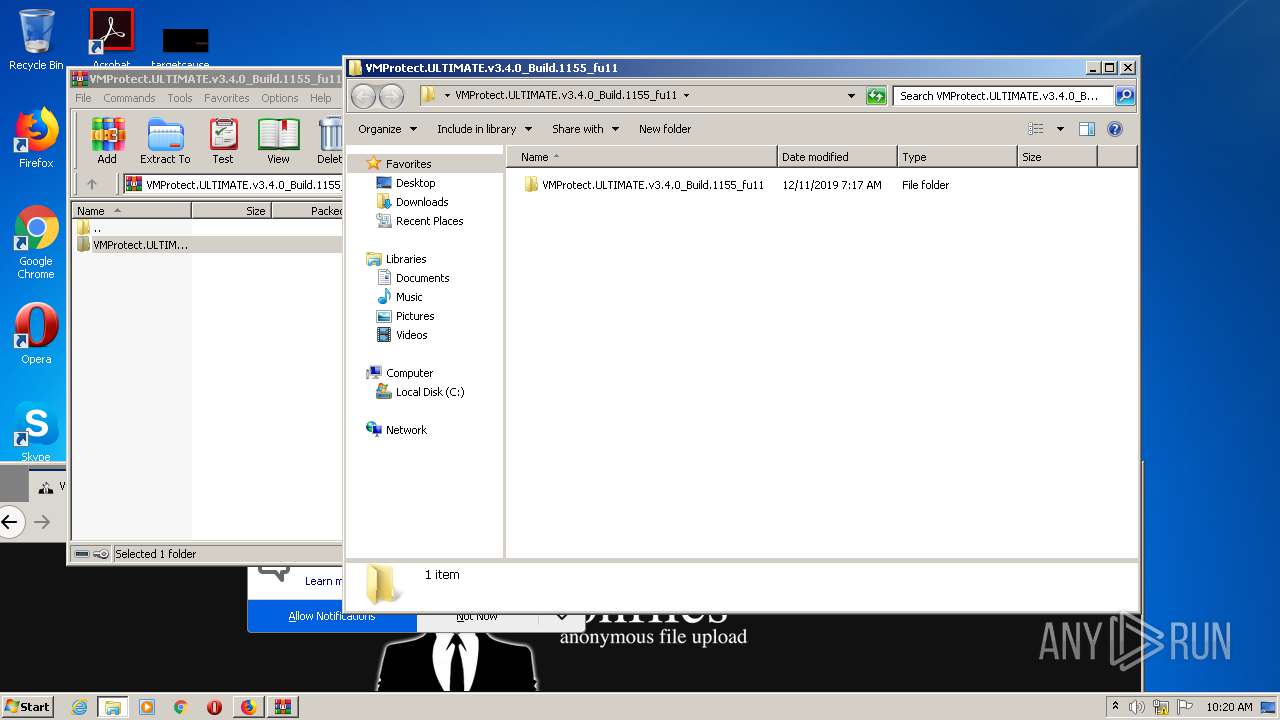The height and width of the screenshot is (720, 1280).
Task: Sort Explorer by Type column
Action: coord(957,157)
